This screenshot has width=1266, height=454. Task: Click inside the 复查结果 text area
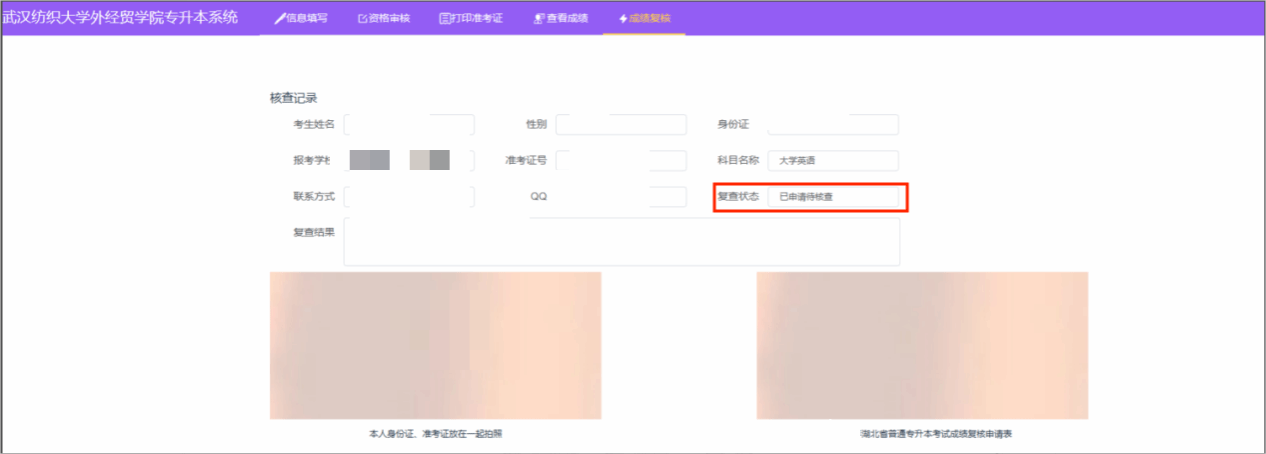[620, 242]
